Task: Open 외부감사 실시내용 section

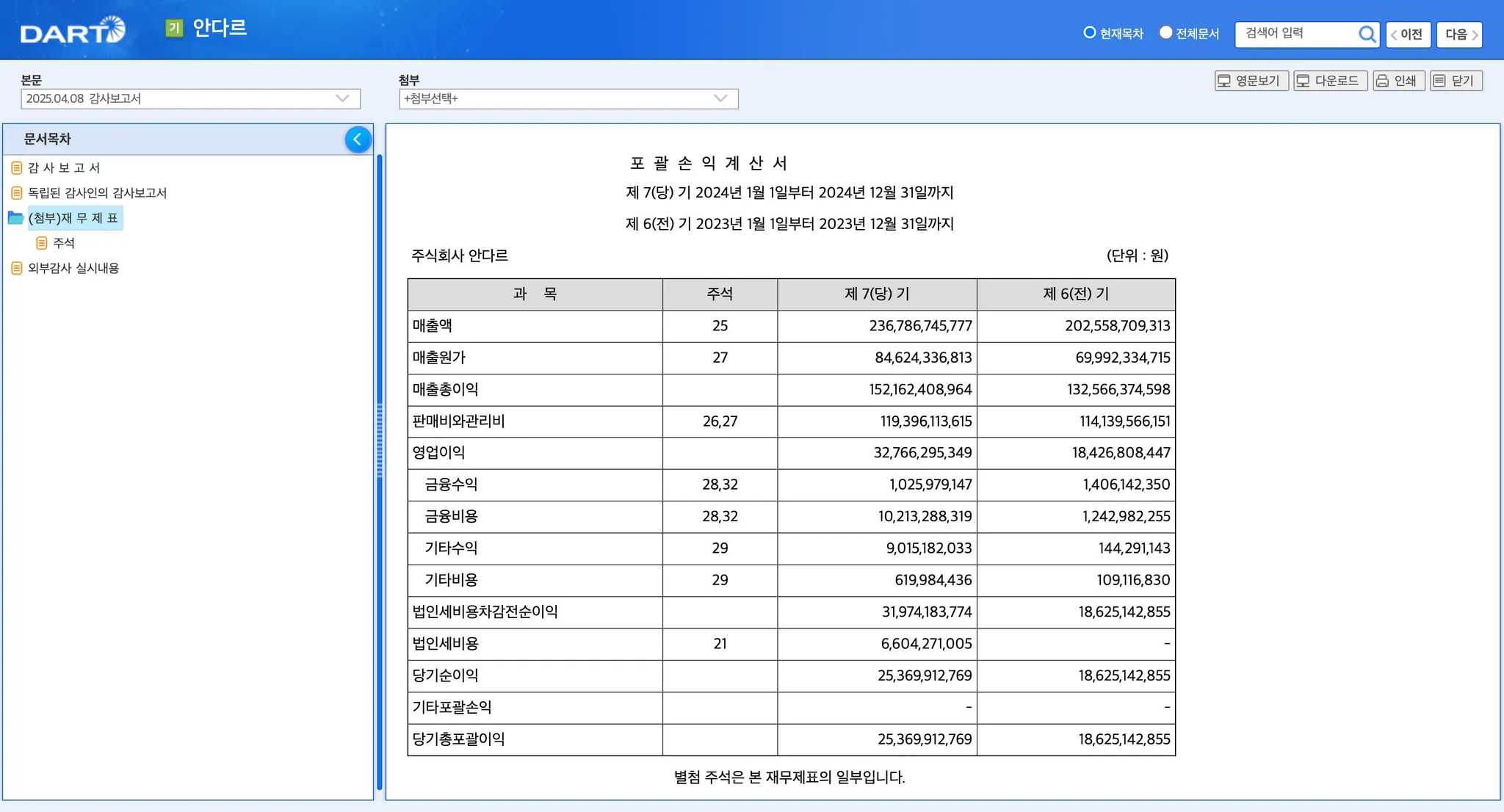Action: pos(73,268)
